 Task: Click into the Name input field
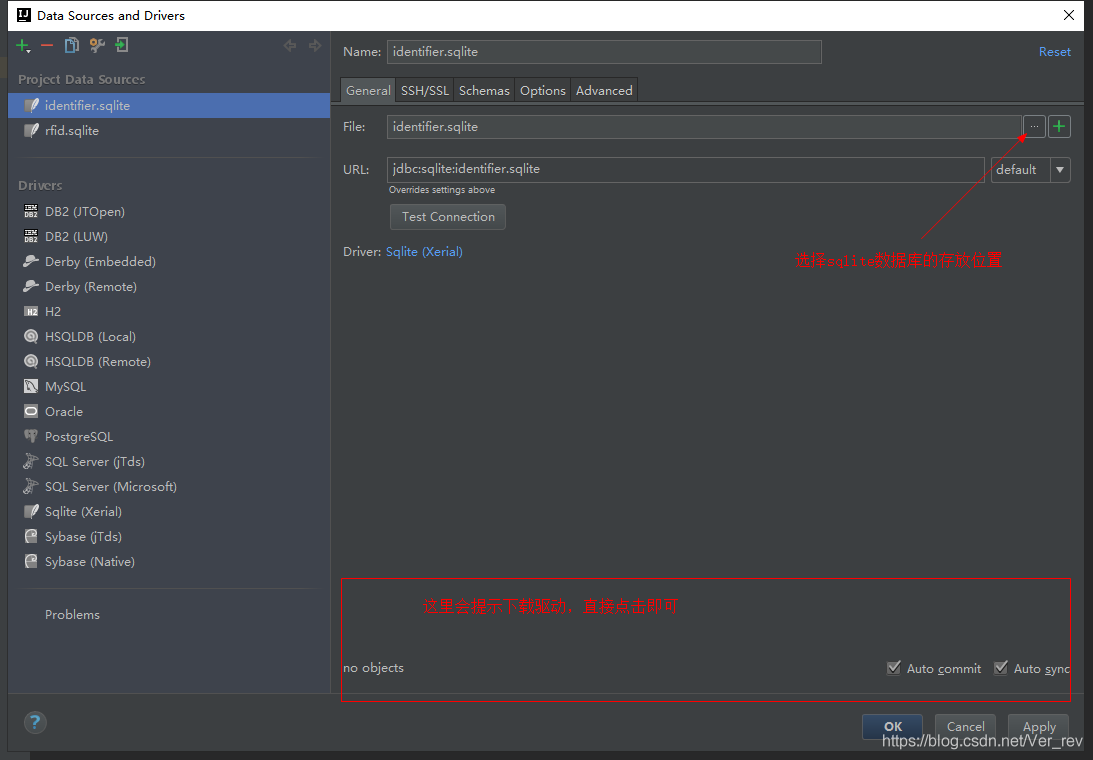604,52
